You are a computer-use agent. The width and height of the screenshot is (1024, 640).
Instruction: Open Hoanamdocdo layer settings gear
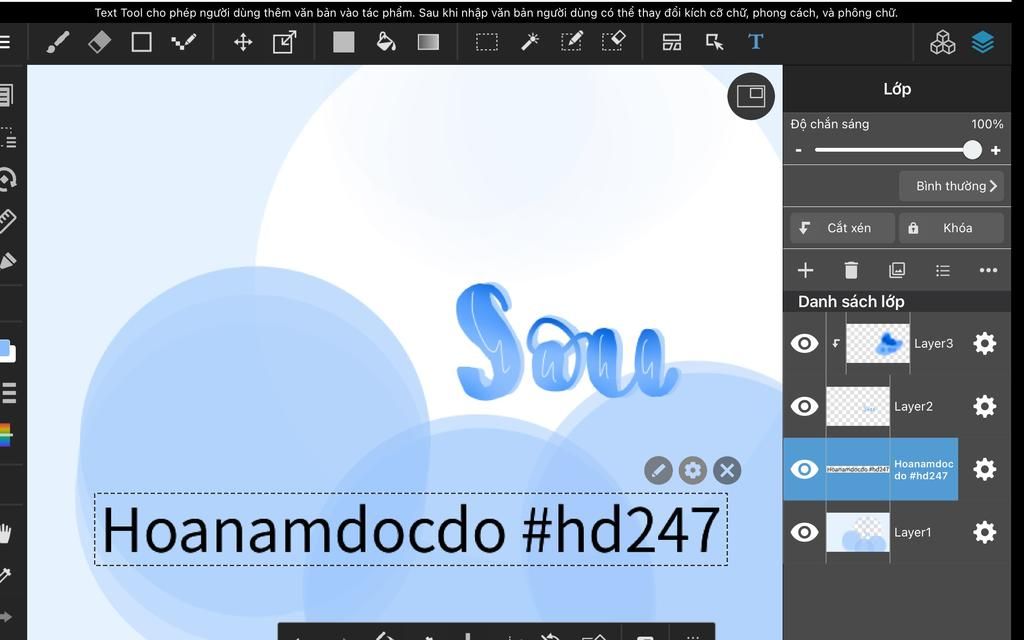tap(985, 469)
